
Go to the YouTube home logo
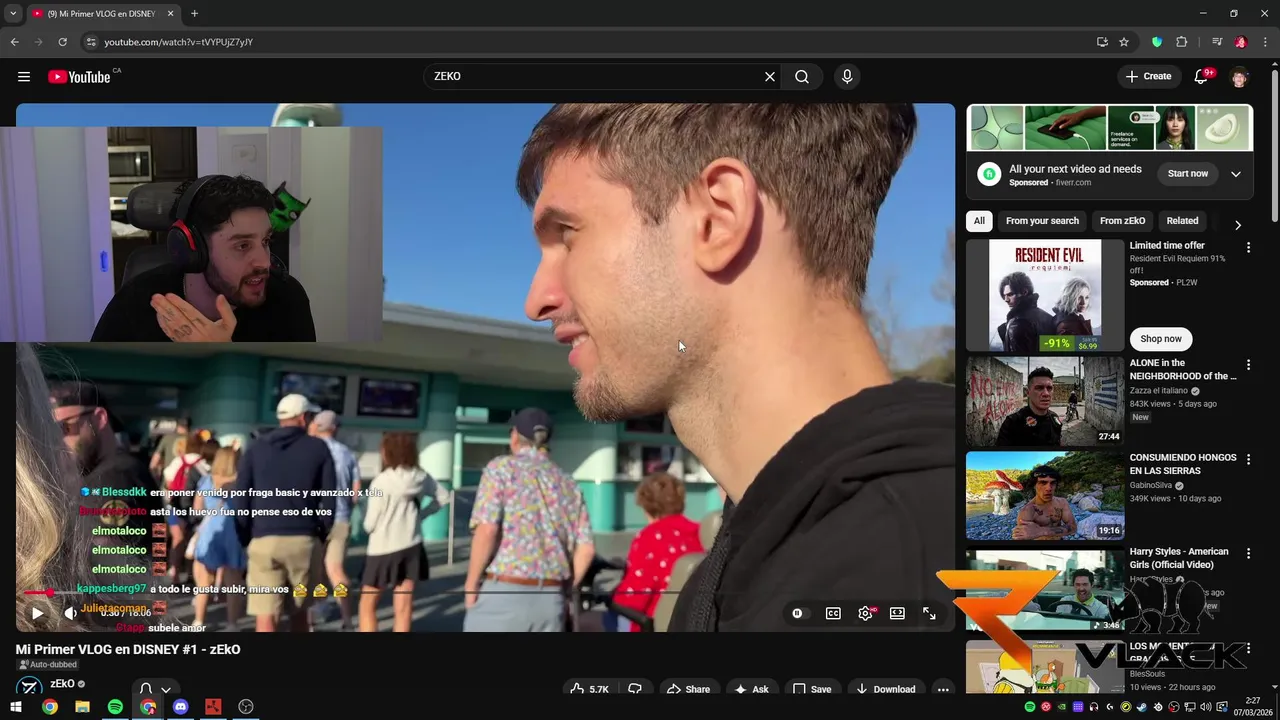pos(79,77)
